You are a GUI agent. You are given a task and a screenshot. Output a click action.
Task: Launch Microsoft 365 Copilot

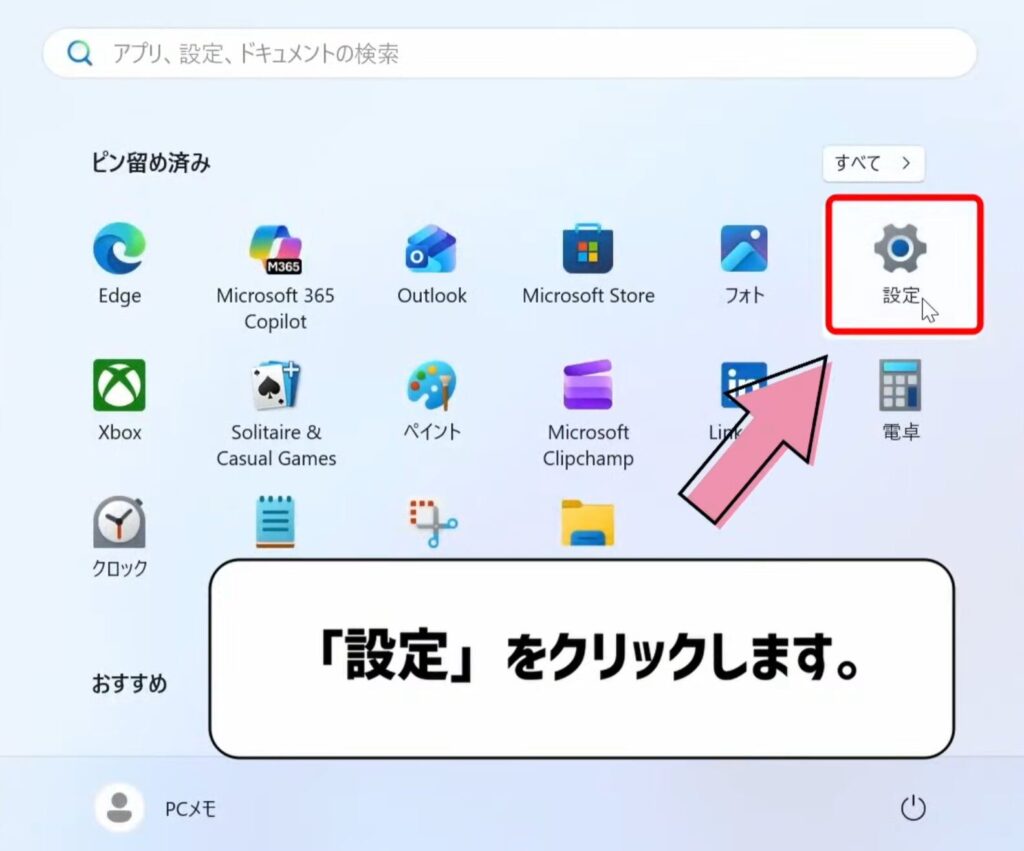click(276, 250)
